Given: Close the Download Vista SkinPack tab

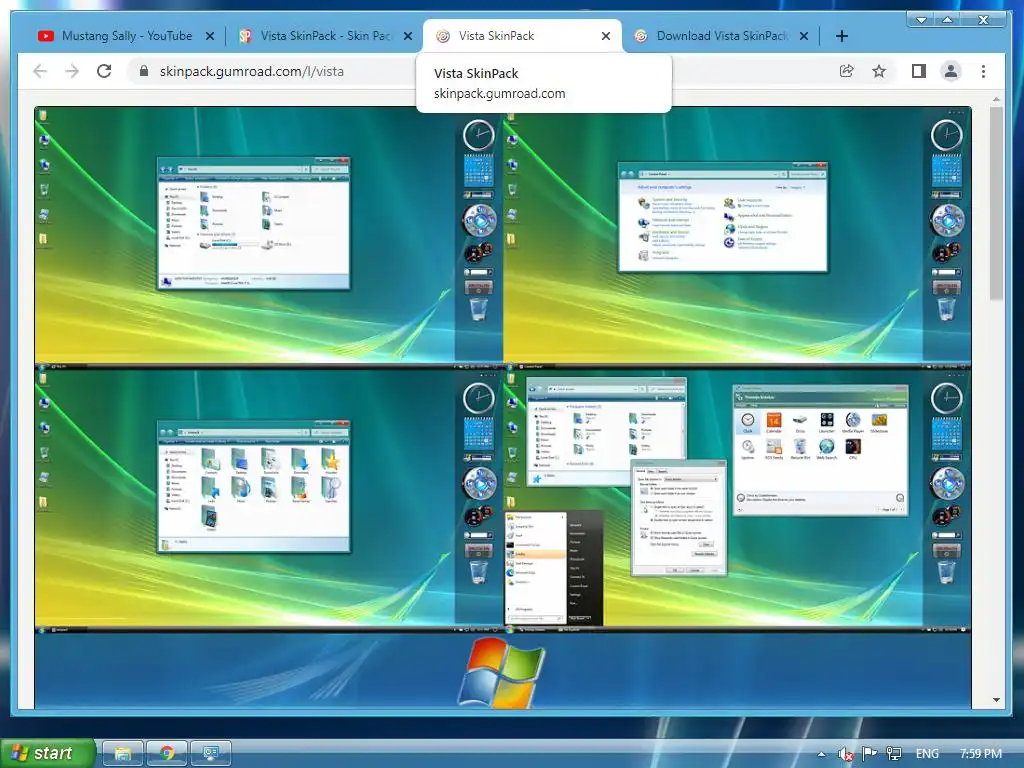Looking at the screenshot, I should (804, 36).
